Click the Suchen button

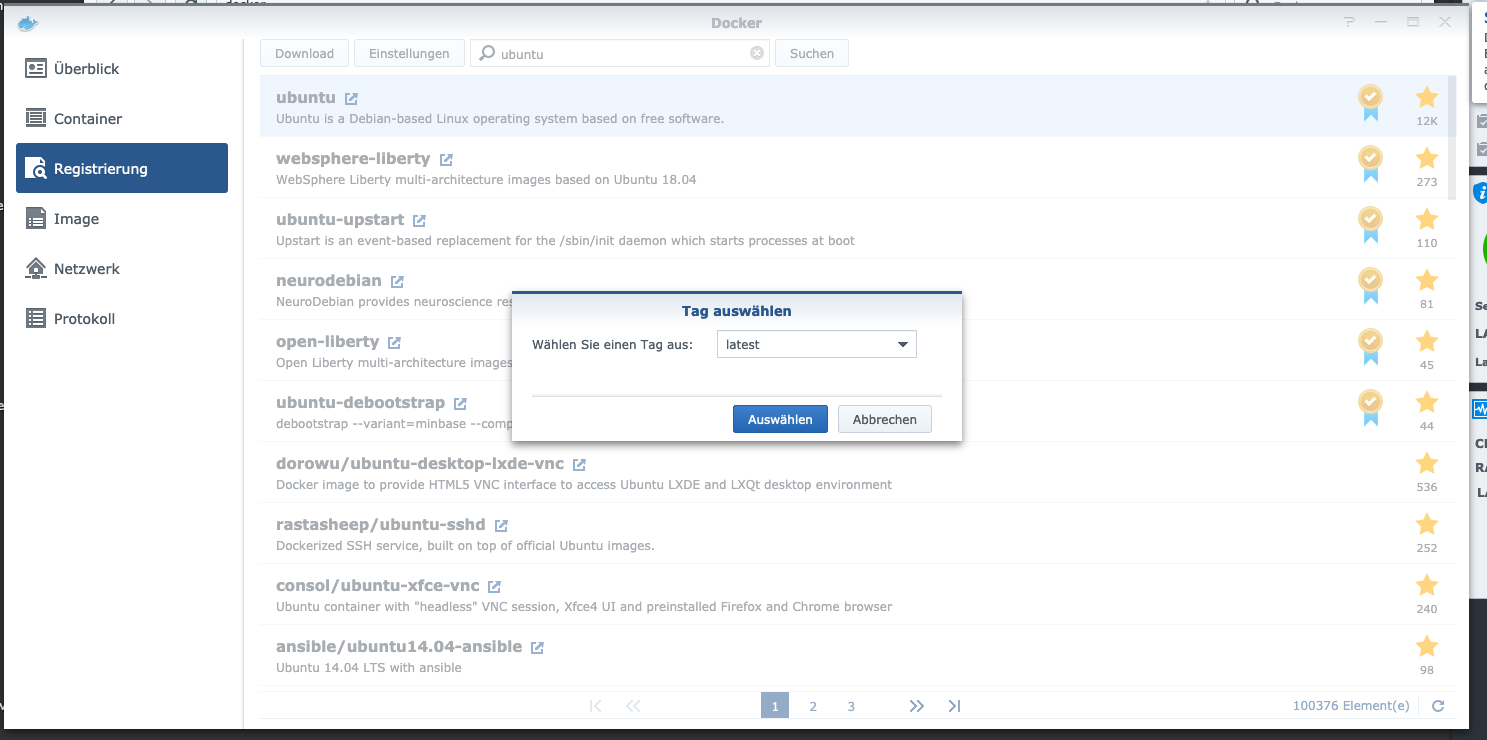812,53
